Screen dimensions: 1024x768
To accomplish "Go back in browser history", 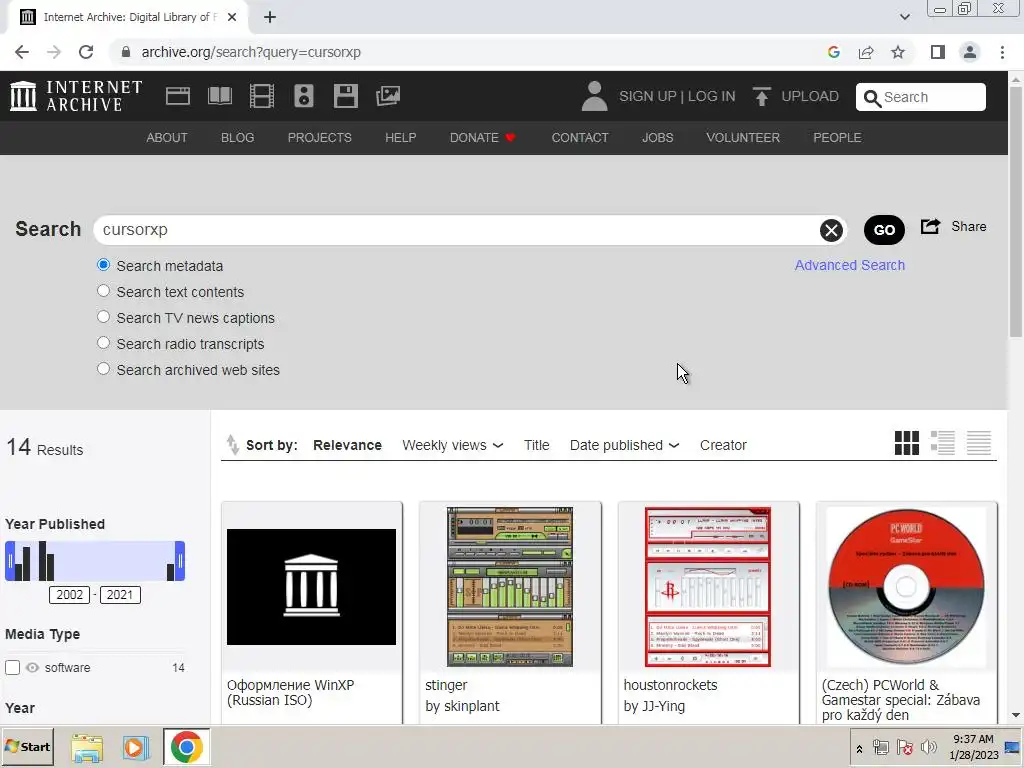I will click(x=22, y=52).
